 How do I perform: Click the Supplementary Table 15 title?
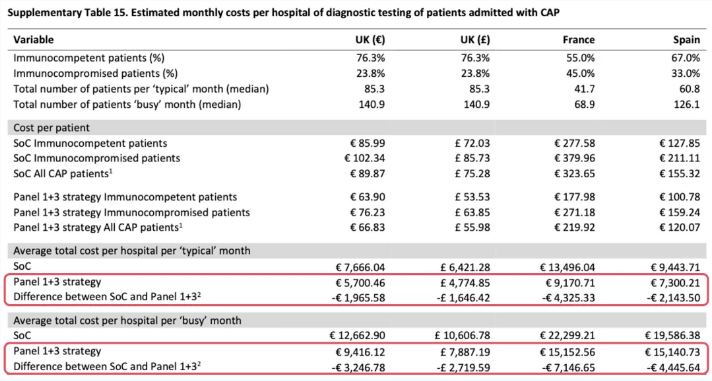pos(283,12)
